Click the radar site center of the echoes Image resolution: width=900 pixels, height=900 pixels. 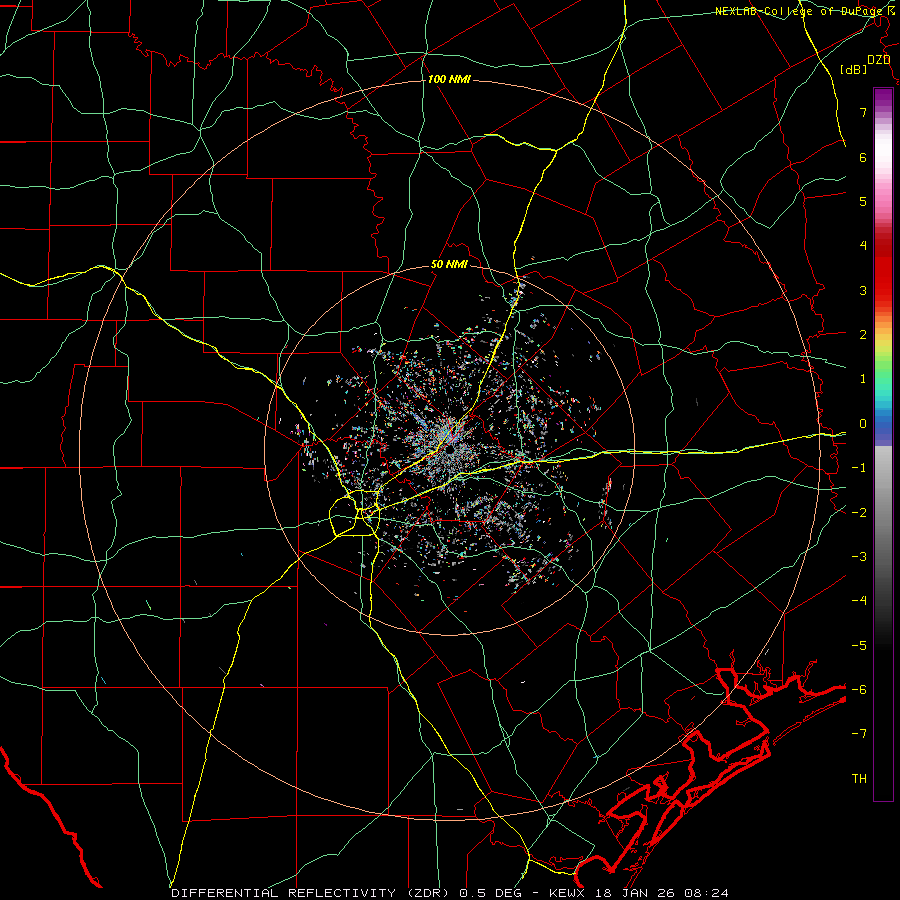450,450
